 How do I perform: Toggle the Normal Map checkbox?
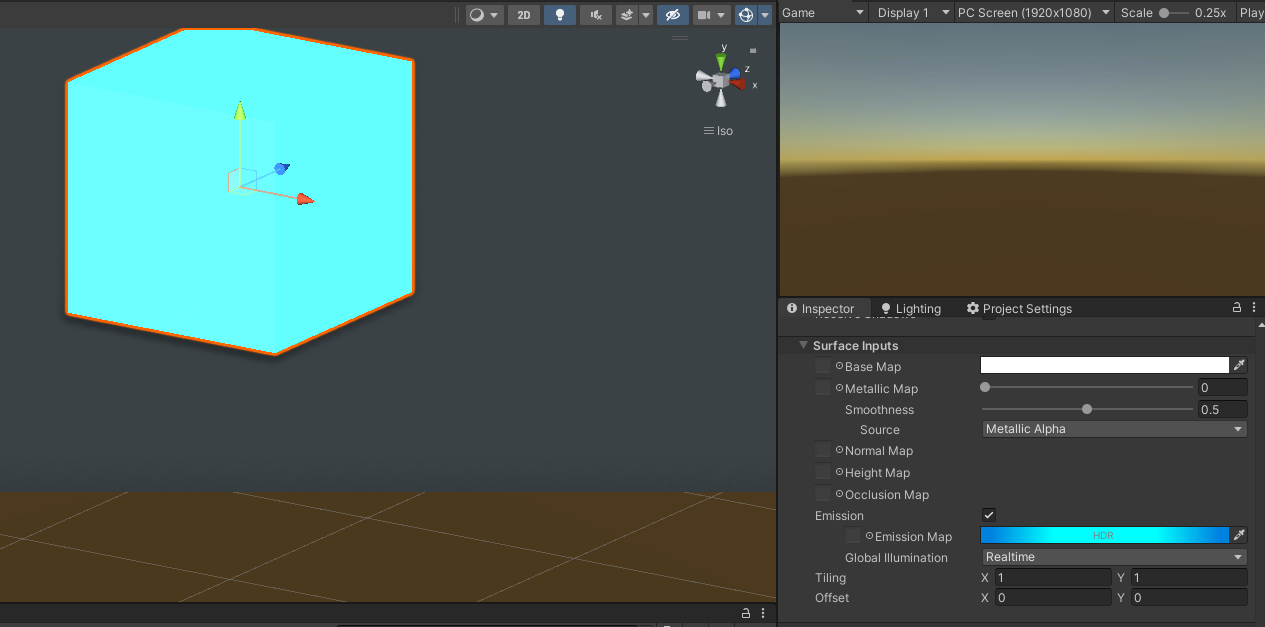822,451
